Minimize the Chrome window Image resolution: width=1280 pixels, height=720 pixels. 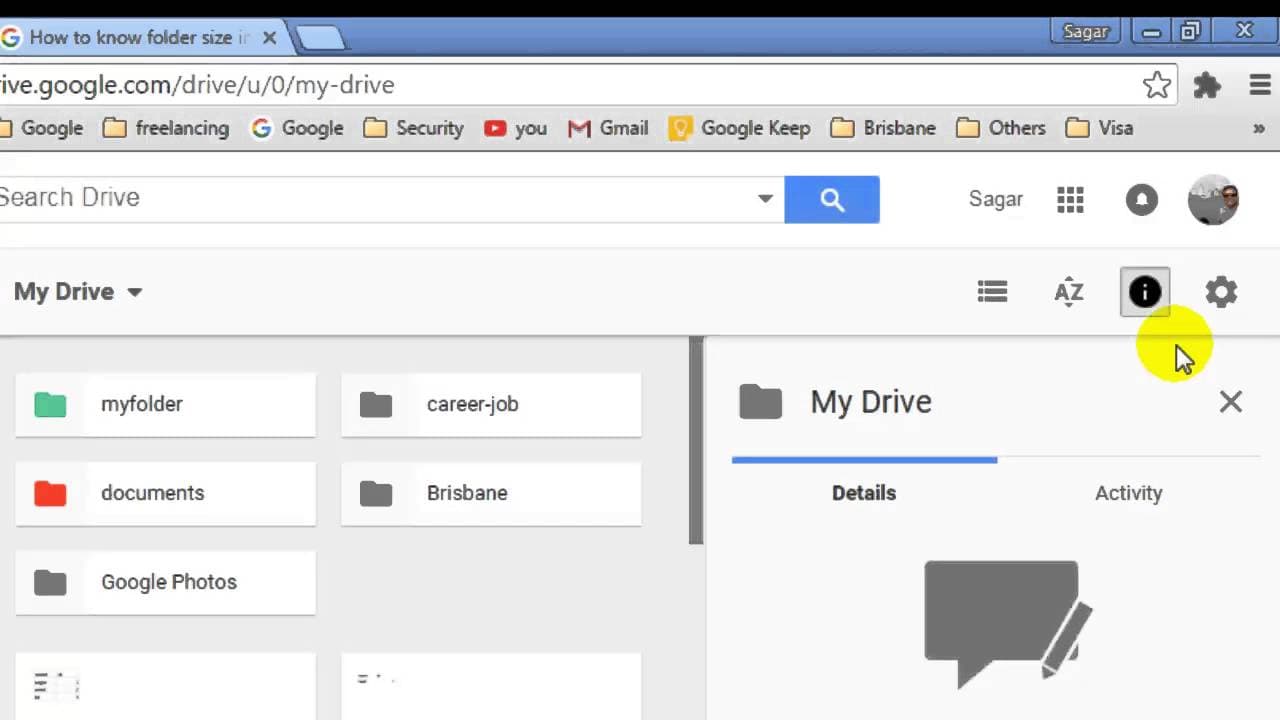1151,32
